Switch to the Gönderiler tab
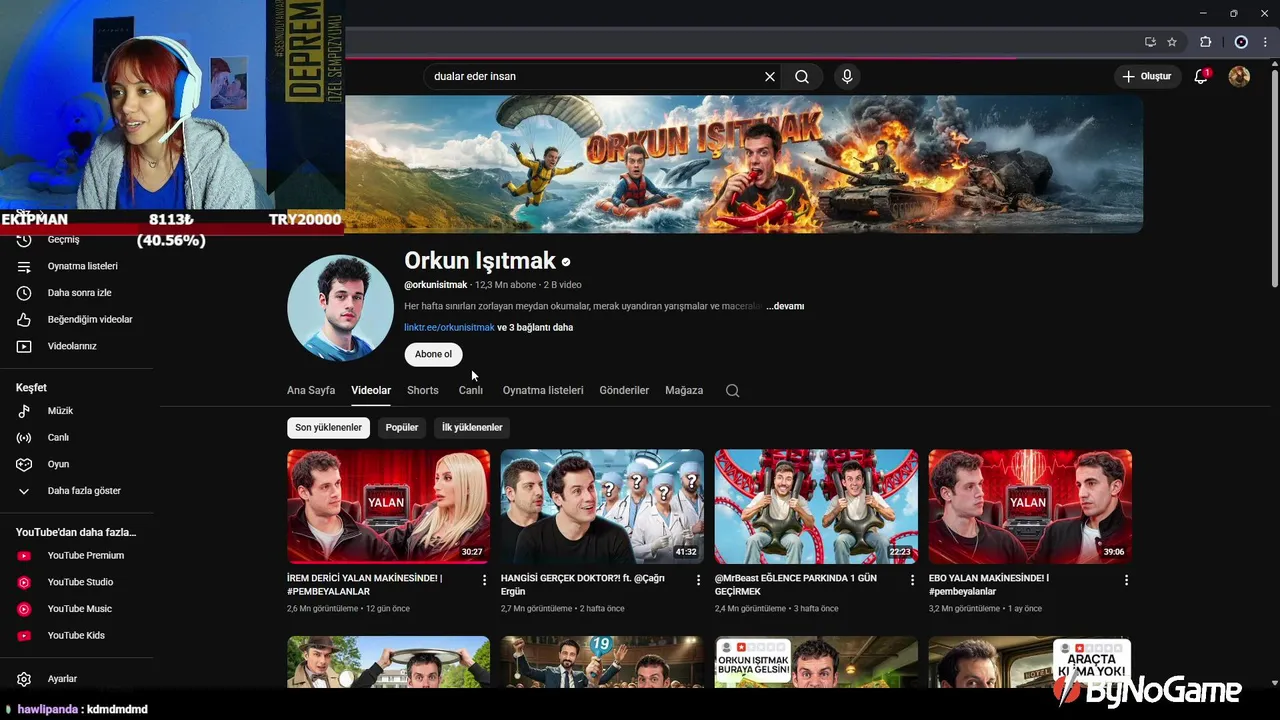Image resolution: width=1280 pixels, height=720 pixels. [624, 390]
